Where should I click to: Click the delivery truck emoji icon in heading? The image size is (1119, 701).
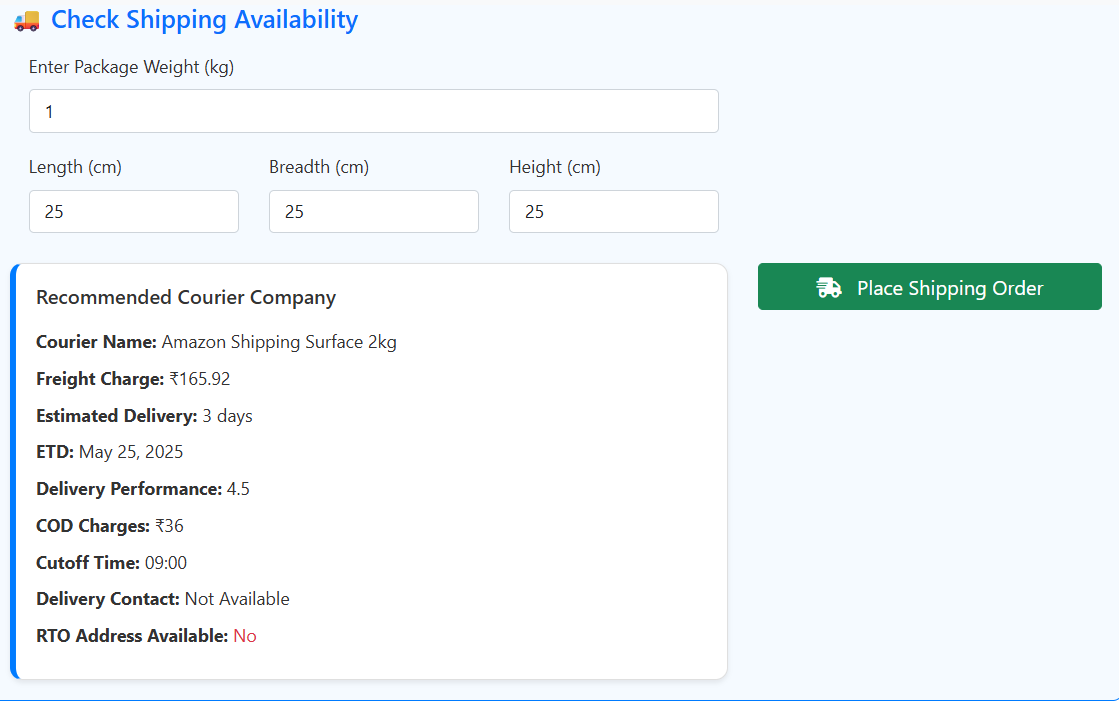27,21
